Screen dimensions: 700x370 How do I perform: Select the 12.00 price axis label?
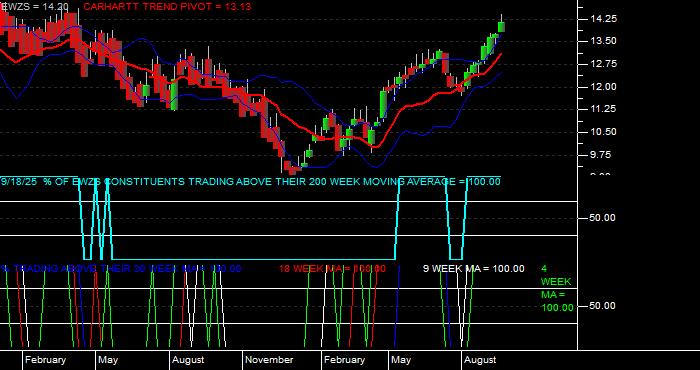tap(603, 87)
